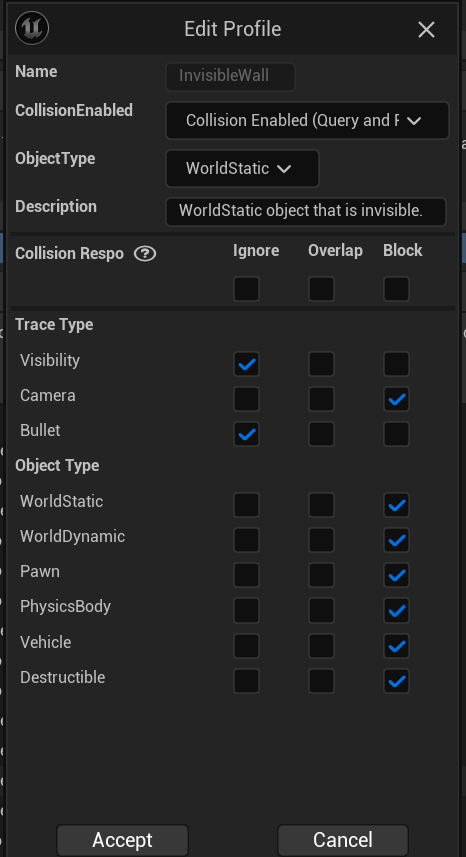This screenshot has height=857, width=466.
Task: Set WorldStatic response to Ignore
Action: (x=246, y=505)
